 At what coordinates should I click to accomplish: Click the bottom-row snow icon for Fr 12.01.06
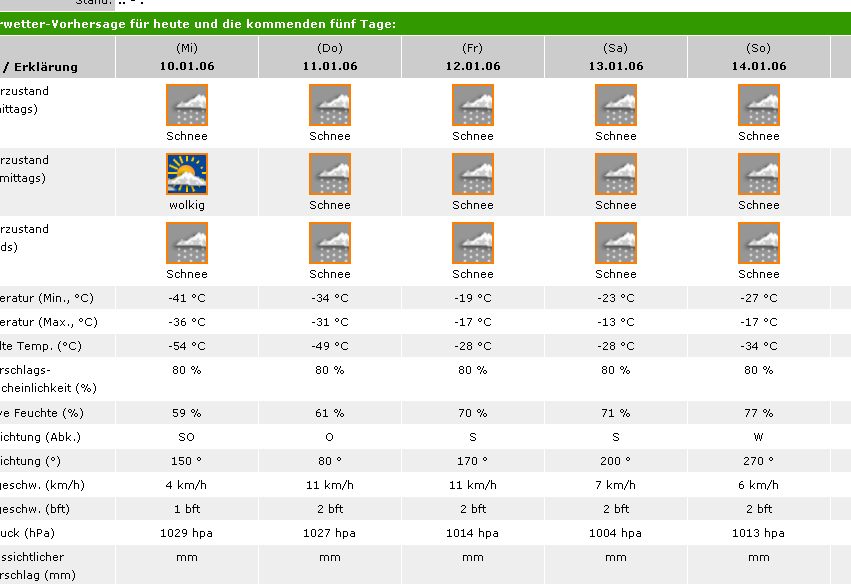click(x=473, y=243)
